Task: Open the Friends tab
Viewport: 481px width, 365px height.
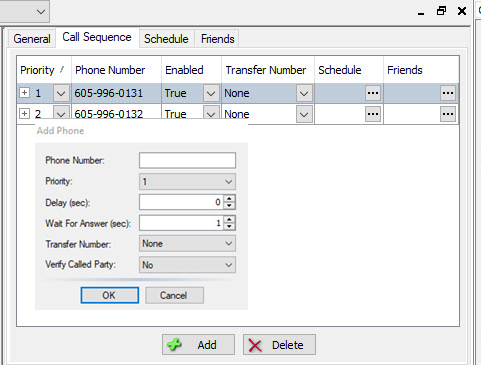Action: pyautogui.click(x=217, y=39)
